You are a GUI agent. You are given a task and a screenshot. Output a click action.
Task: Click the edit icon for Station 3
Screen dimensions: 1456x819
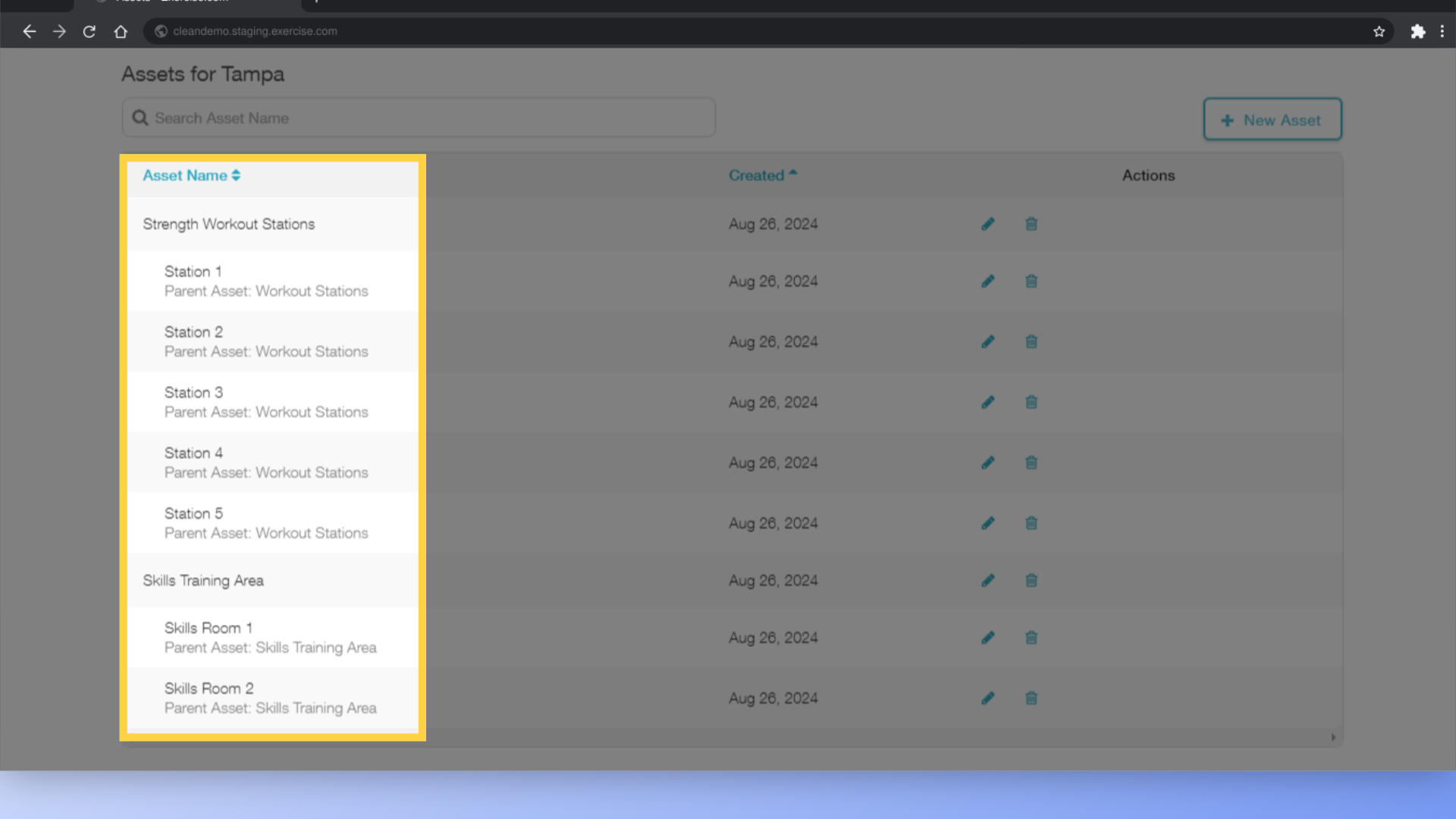point(988,402)
